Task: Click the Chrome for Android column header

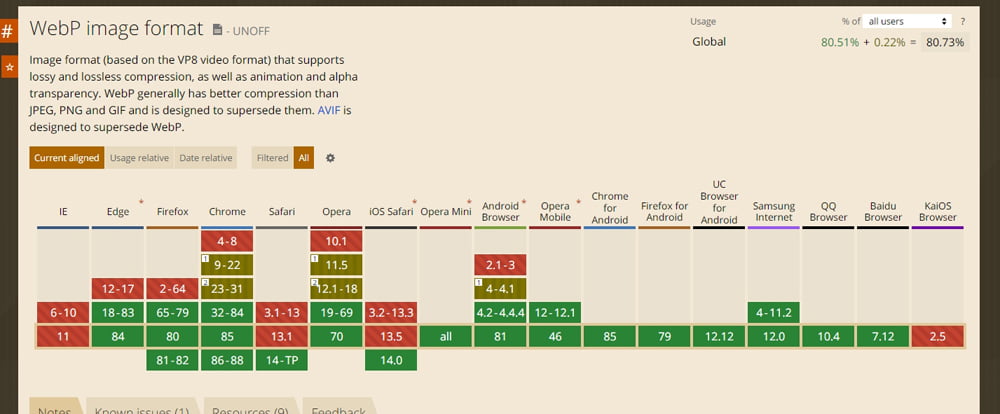Action: pyautogui.click(x=610, y=208)
